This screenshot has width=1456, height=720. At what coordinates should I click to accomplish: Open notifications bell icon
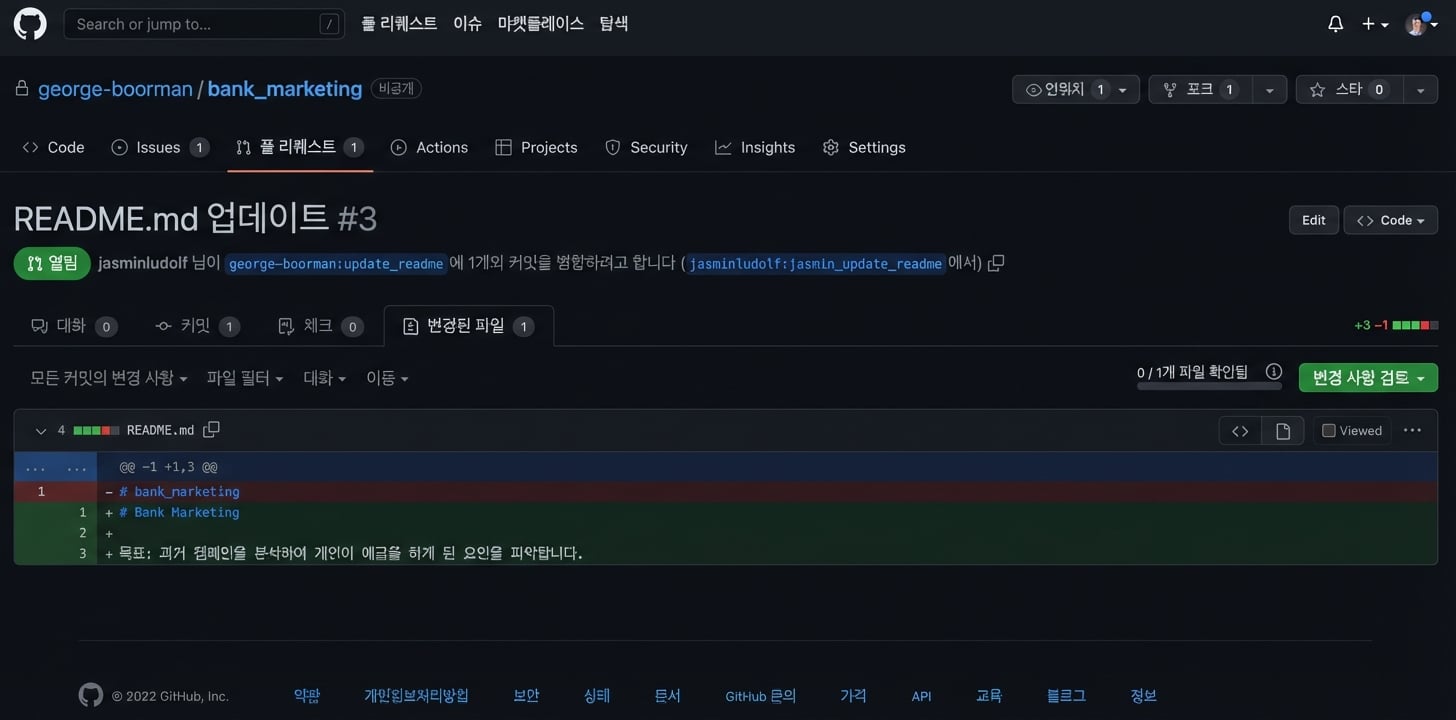click(x=1335, y=24)
